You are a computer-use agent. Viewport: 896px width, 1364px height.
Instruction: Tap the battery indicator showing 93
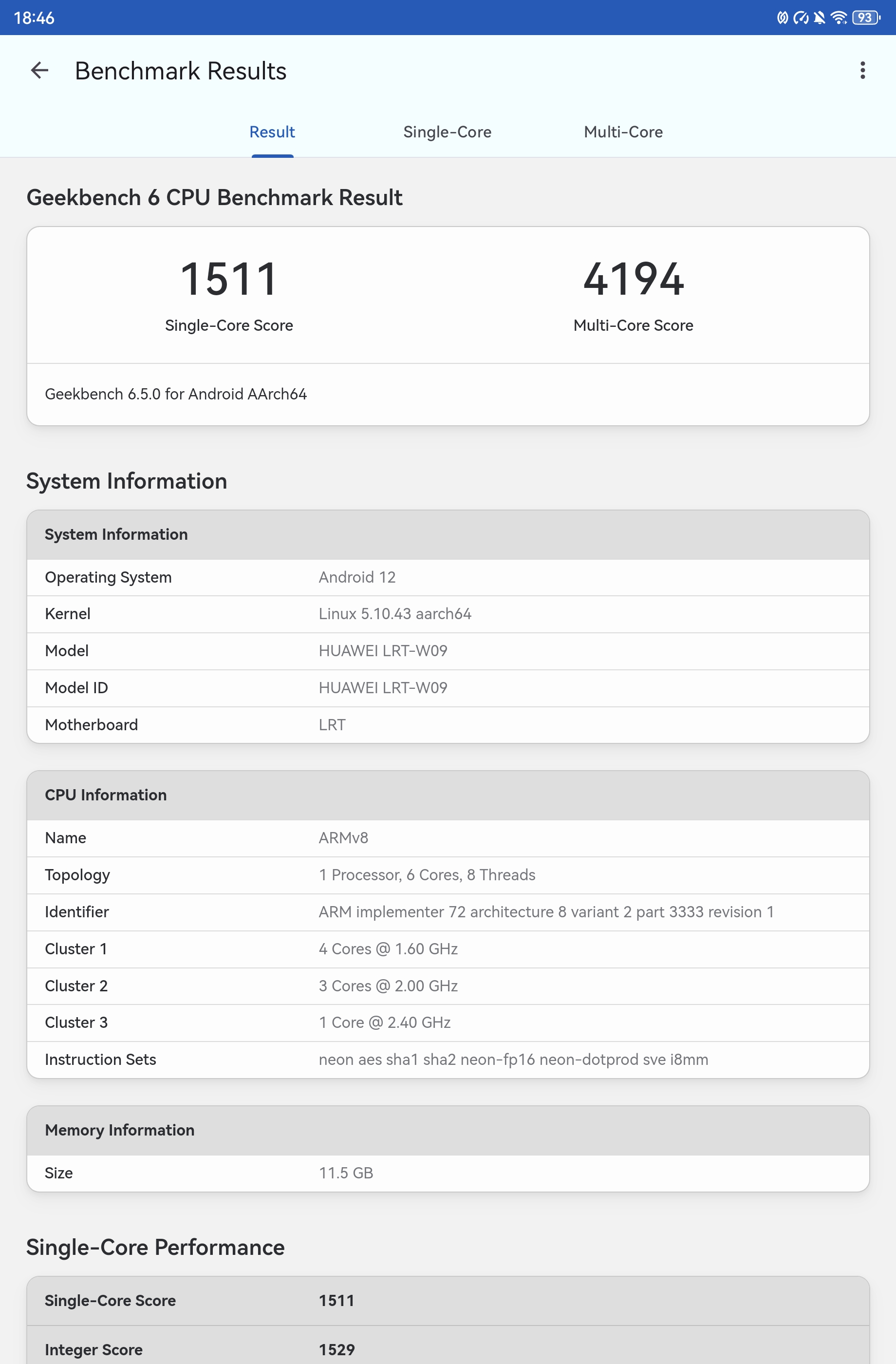click(865, 18)
